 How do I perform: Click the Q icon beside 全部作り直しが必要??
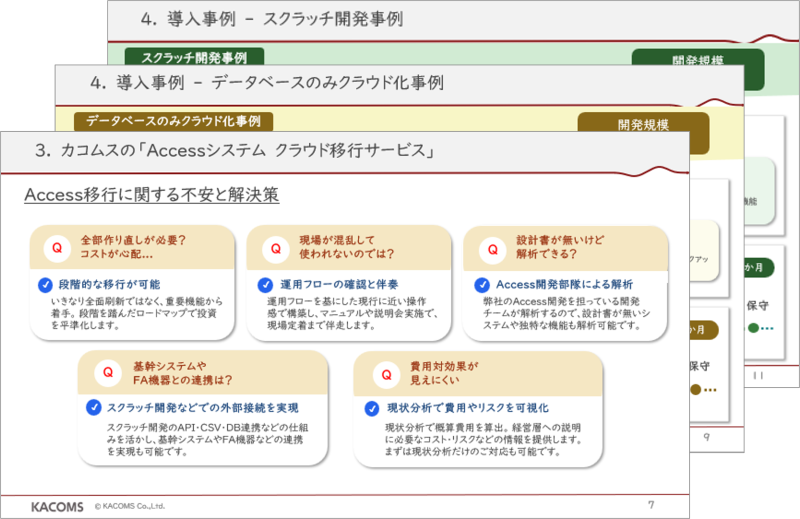57,246
